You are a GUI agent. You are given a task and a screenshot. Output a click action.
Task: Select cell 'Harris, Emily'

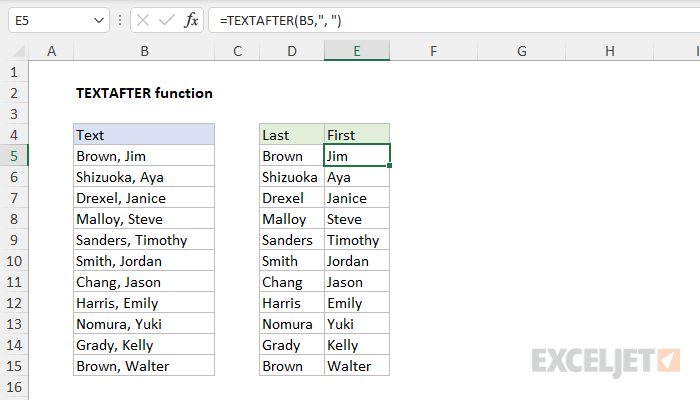pyautogui.click(x=144, y=303)
